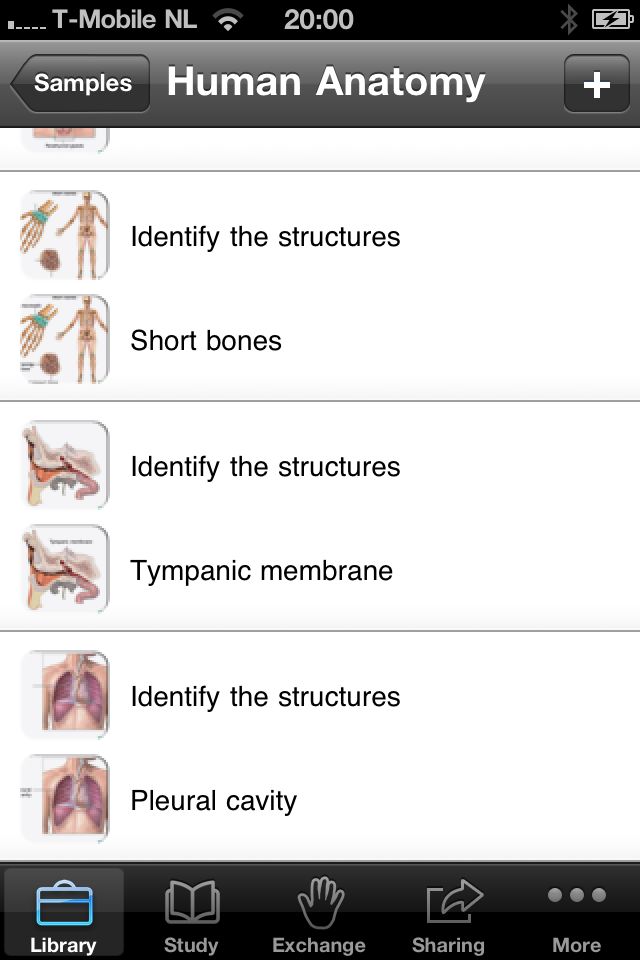Viewport: 640px width, 960px height.
Task: Tap the ear thumbnail above Tympanic membrane
Action: pyautogui.click(x=65, y=466)
